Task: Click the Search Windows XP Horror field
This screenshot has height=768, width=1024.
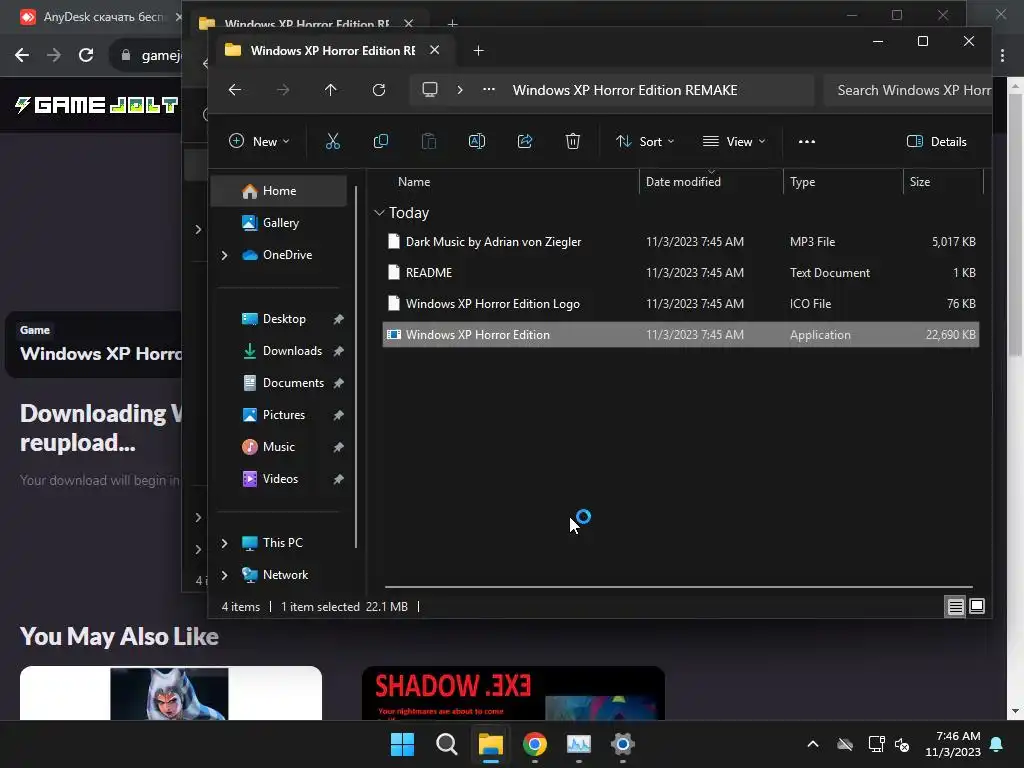Action: pos(908,90)
